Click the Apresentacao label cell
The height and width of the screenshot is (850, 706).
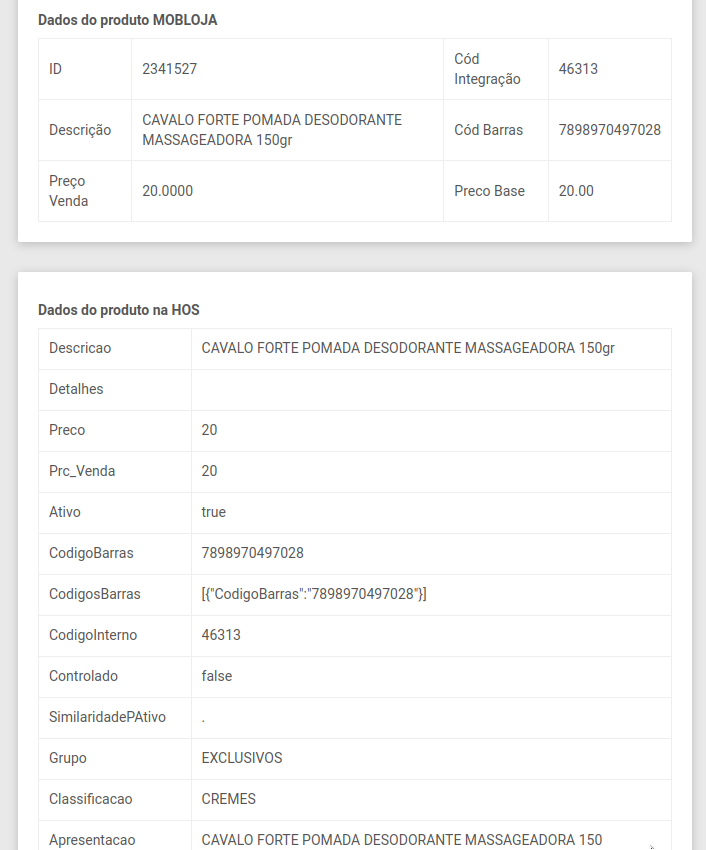point(92,839)
